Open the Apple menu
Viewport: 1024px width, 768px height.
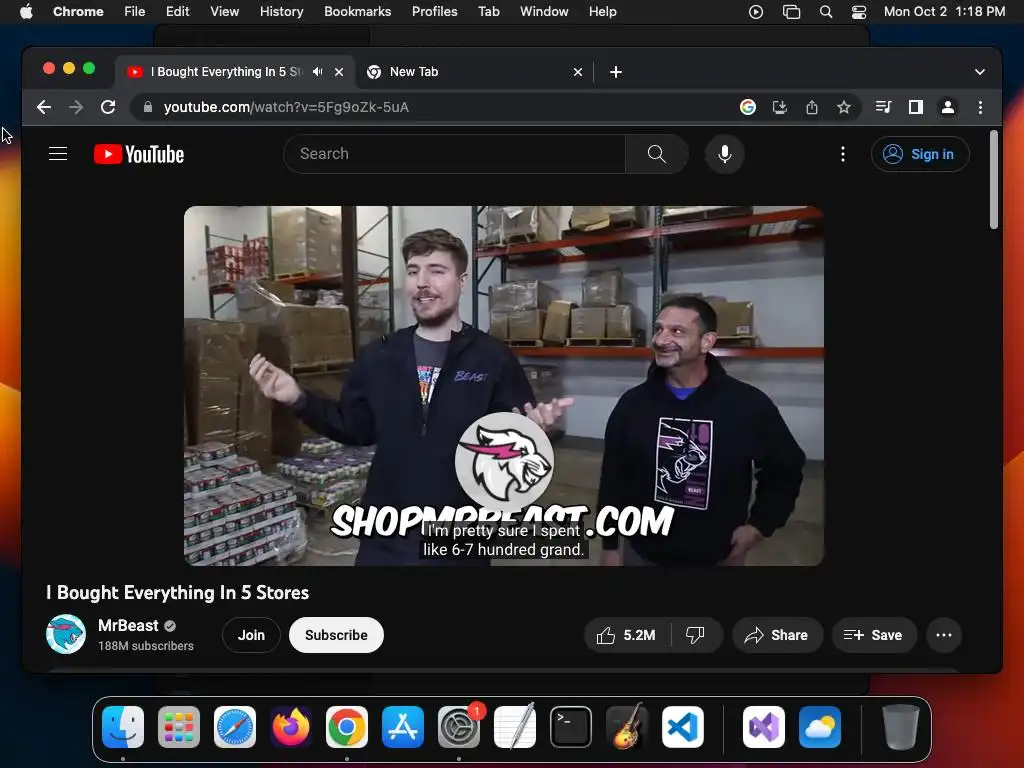[26, 12]
